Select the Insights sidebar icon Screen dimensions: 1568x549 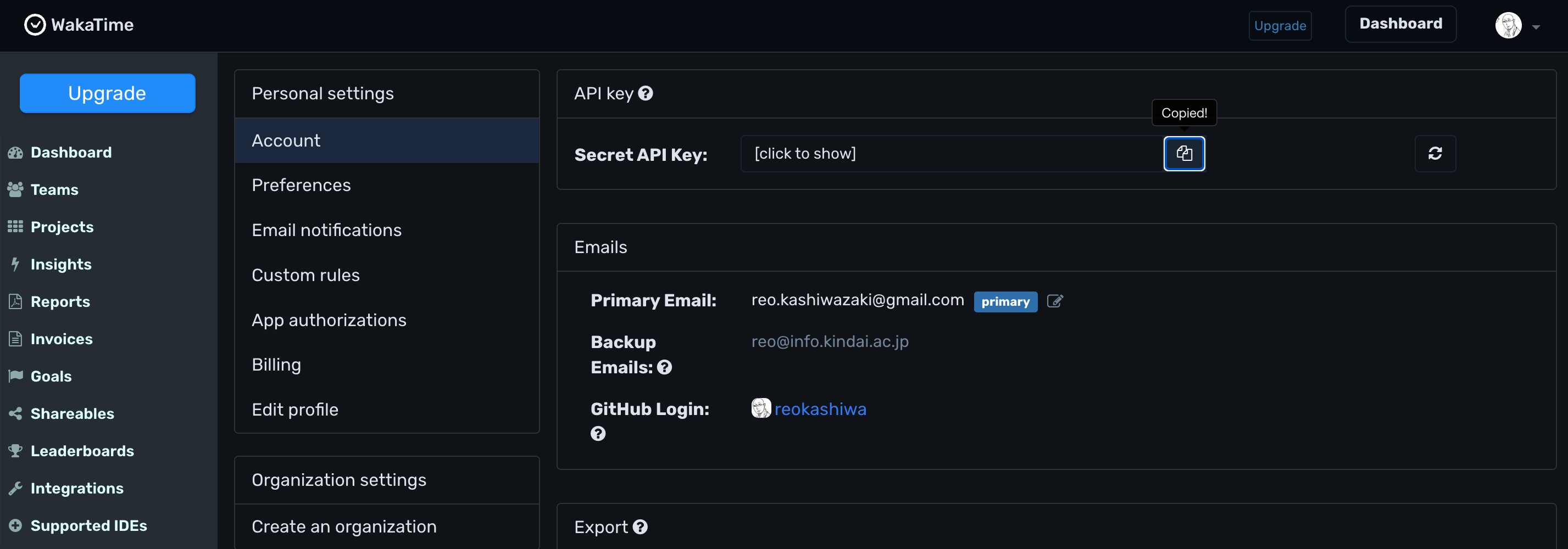15,264
